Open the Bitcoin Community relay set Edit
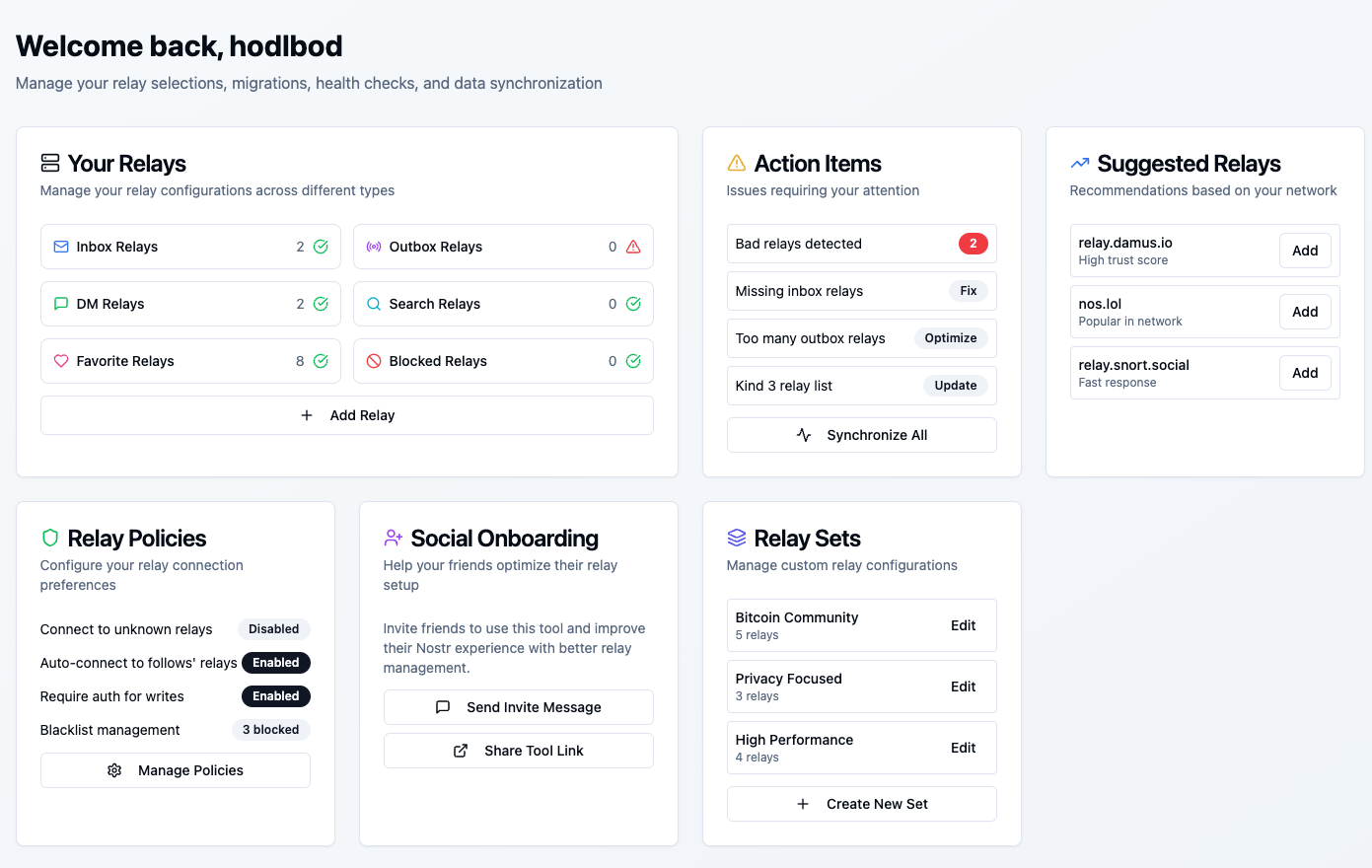The width and height of the screenshot is (1372, 868). coord(963,625)
